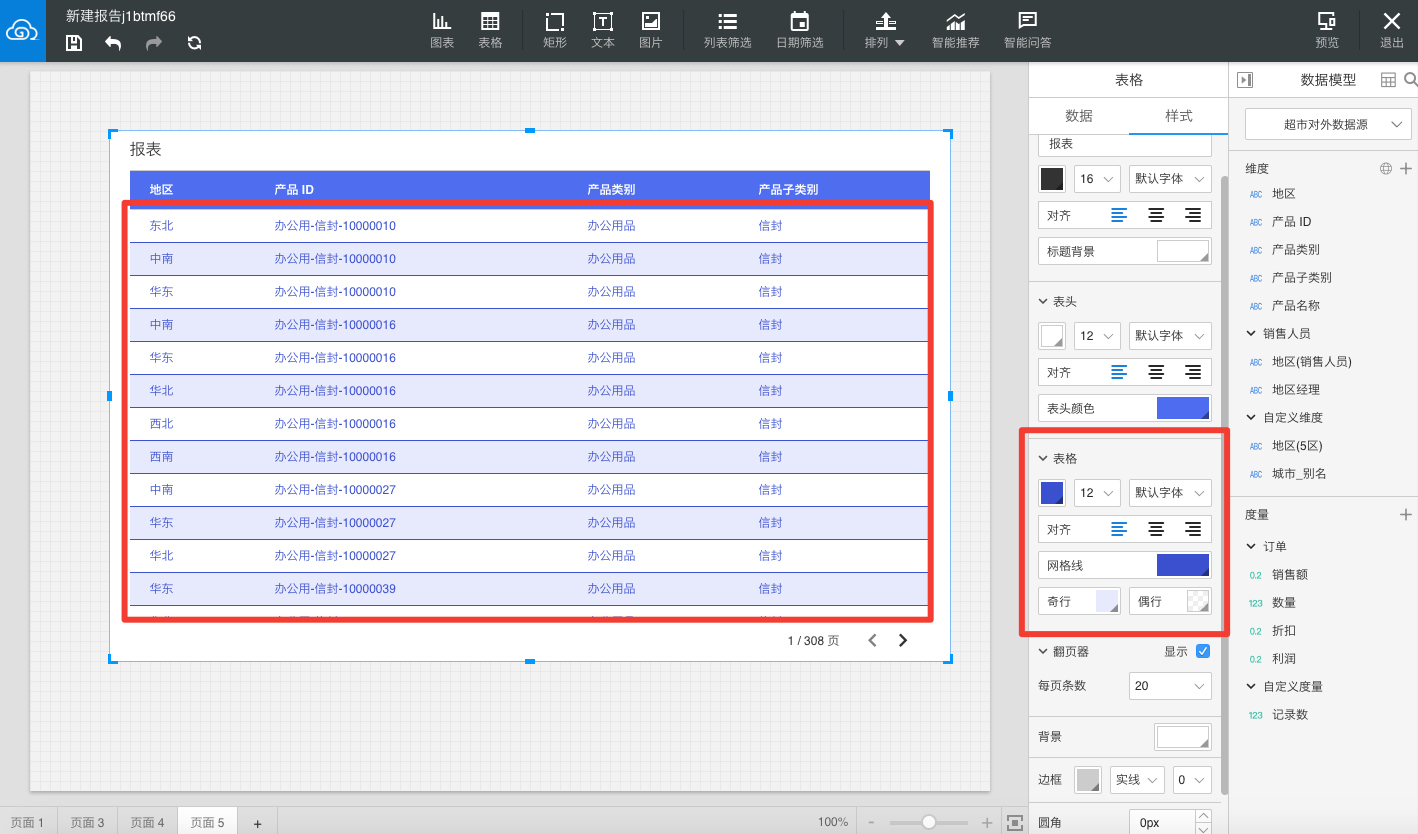The image size is (1418, 834).
Task: Open 智能问答 smart Q&A
Action: point(1027,30)
